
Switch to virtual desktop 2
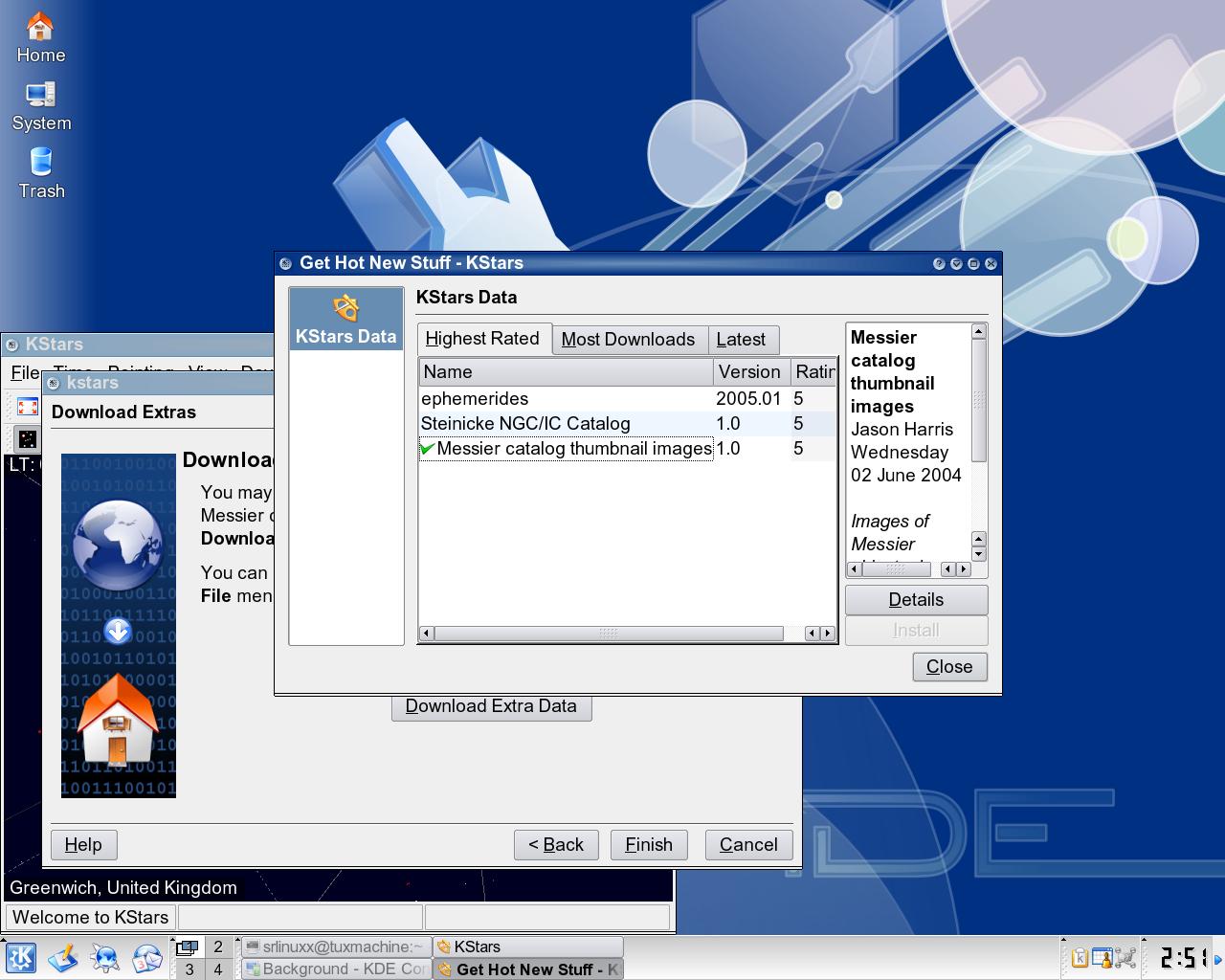click(218, 947)
